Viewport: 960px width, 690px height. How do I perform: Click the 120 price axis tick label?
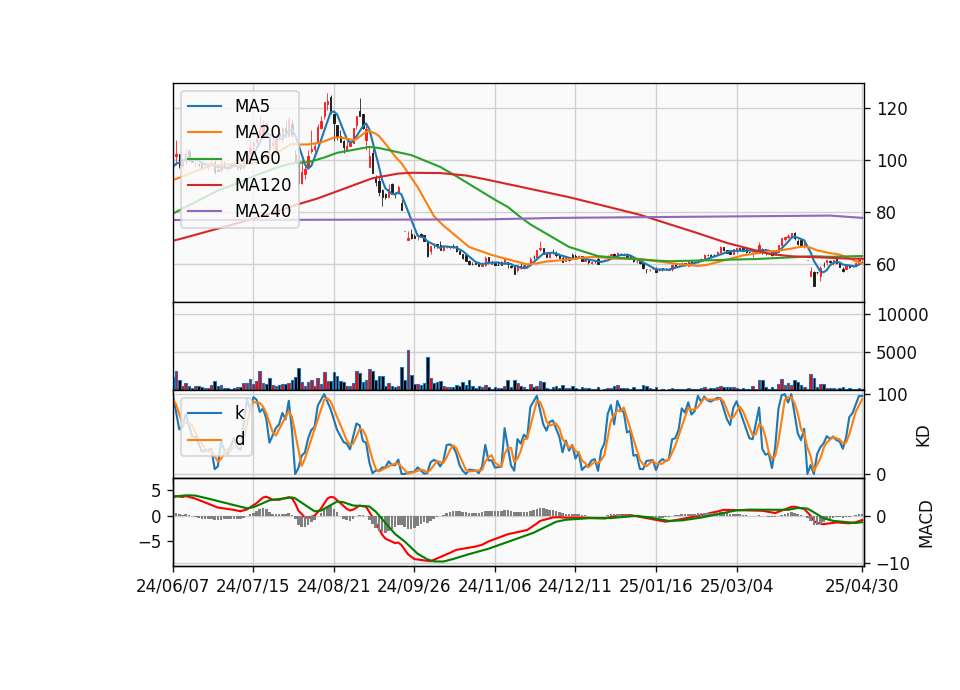892,110
